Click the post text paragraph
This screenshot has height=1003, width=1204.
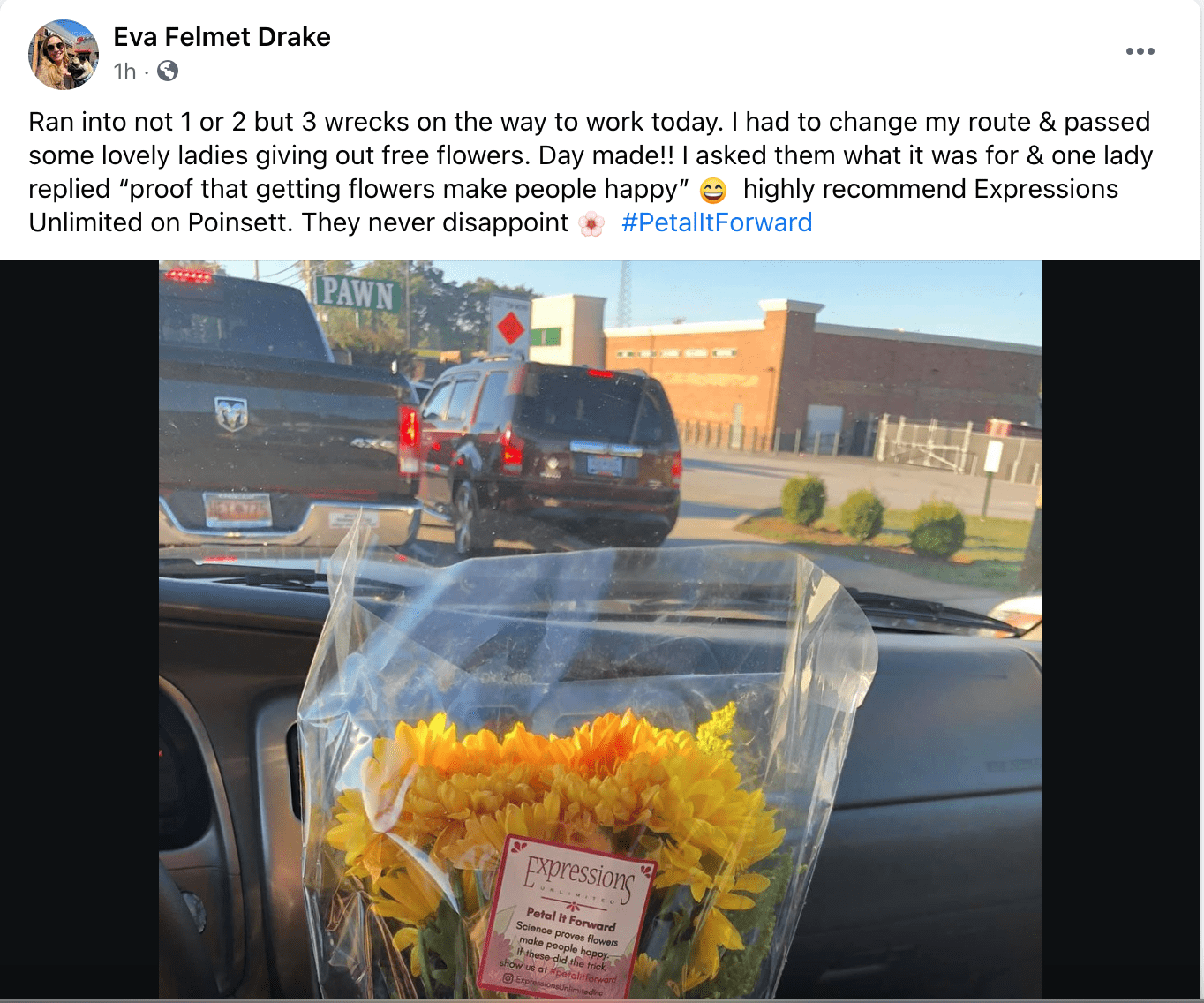(x=591, y=172)
